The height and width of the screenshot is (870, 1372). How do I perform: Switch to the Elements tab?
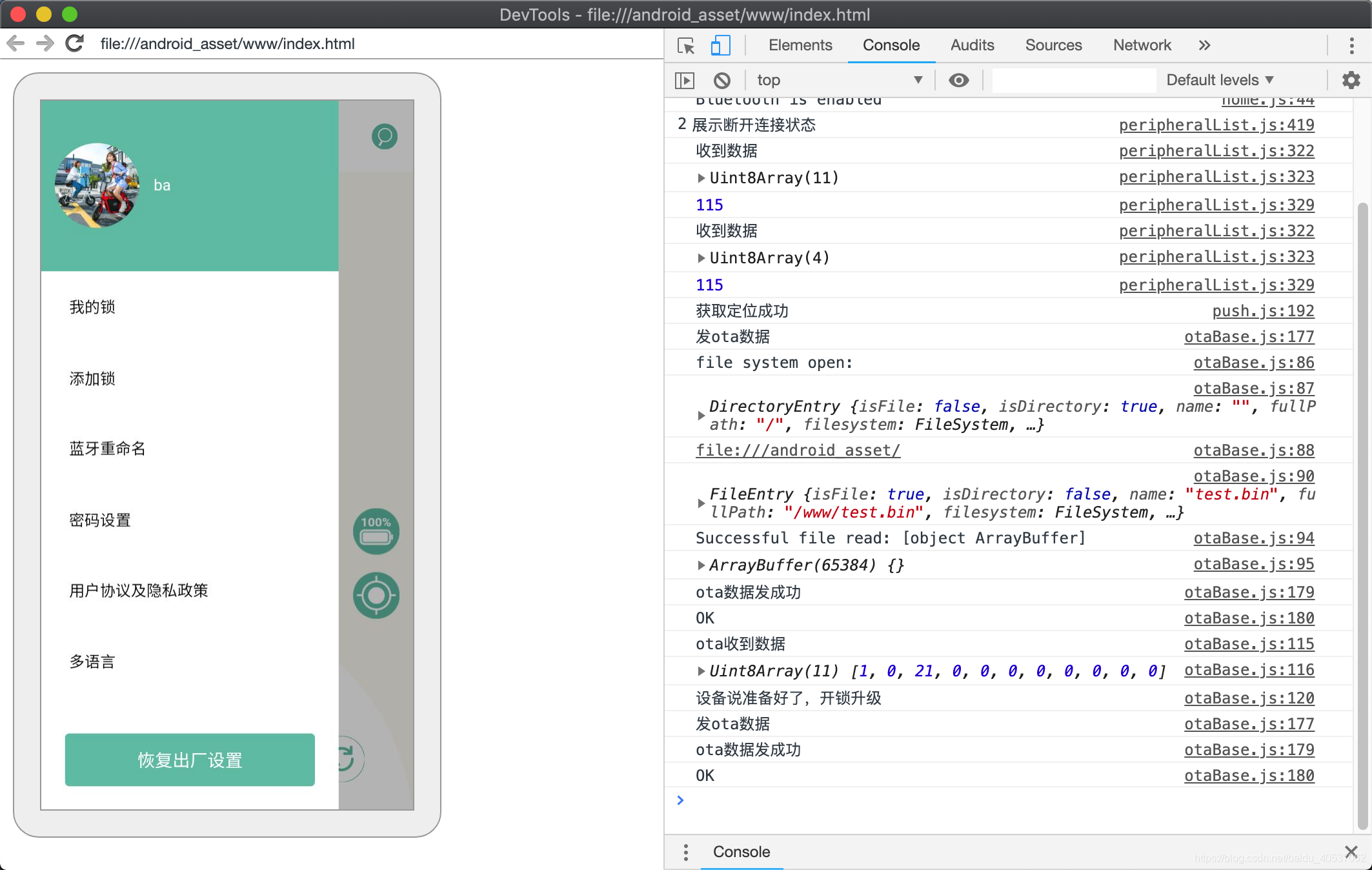pyautogui.click(x=800, y=45)
